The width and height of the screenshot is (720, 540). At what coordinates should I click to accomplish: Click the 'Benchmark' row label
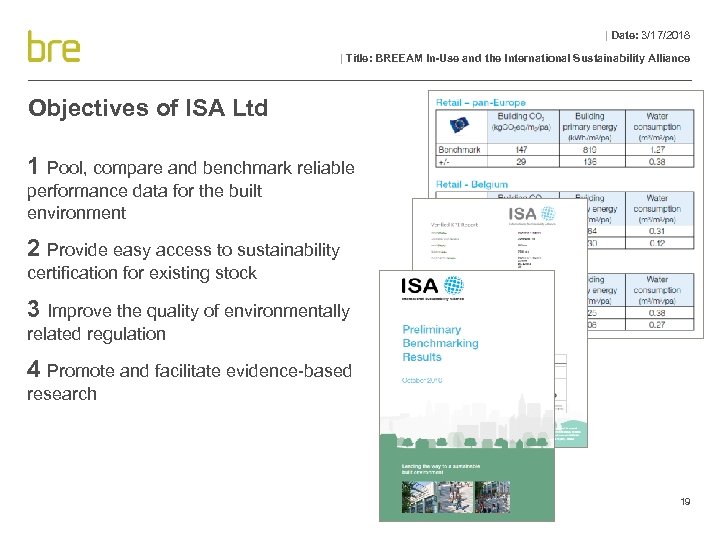(459, 150)
